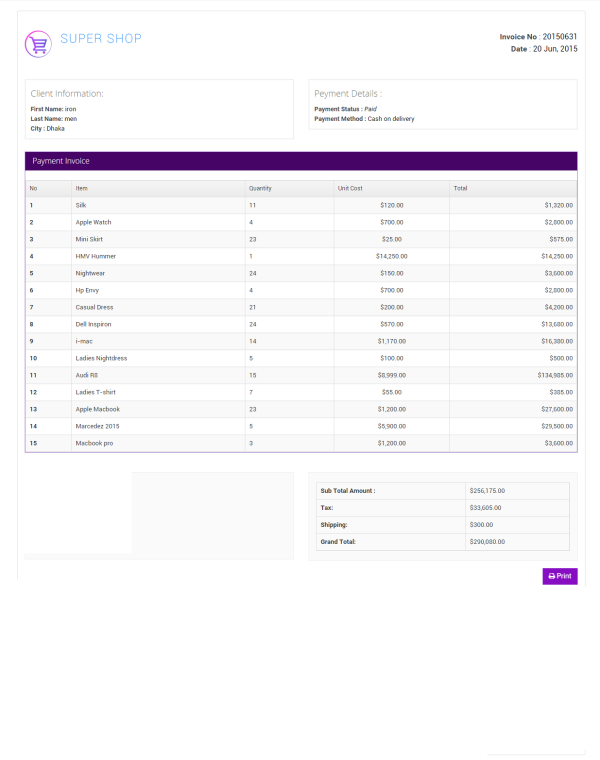Click the Print button
The image size is (600, 760).
(560, 576)
